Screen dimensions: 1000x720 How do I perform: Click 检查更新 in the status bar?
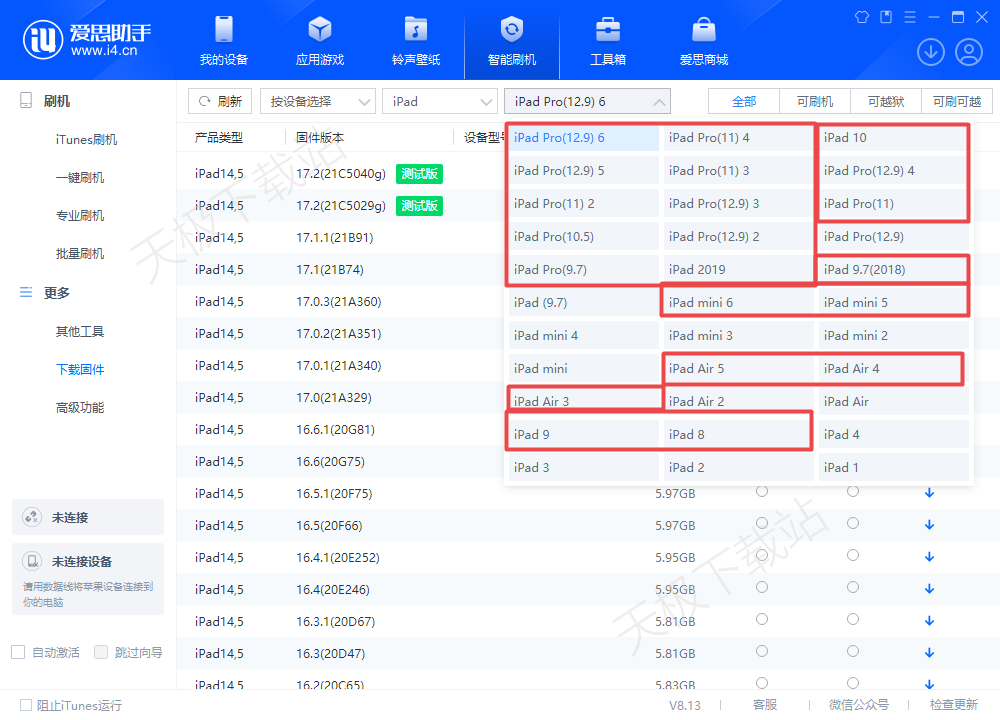pos(953,705)
